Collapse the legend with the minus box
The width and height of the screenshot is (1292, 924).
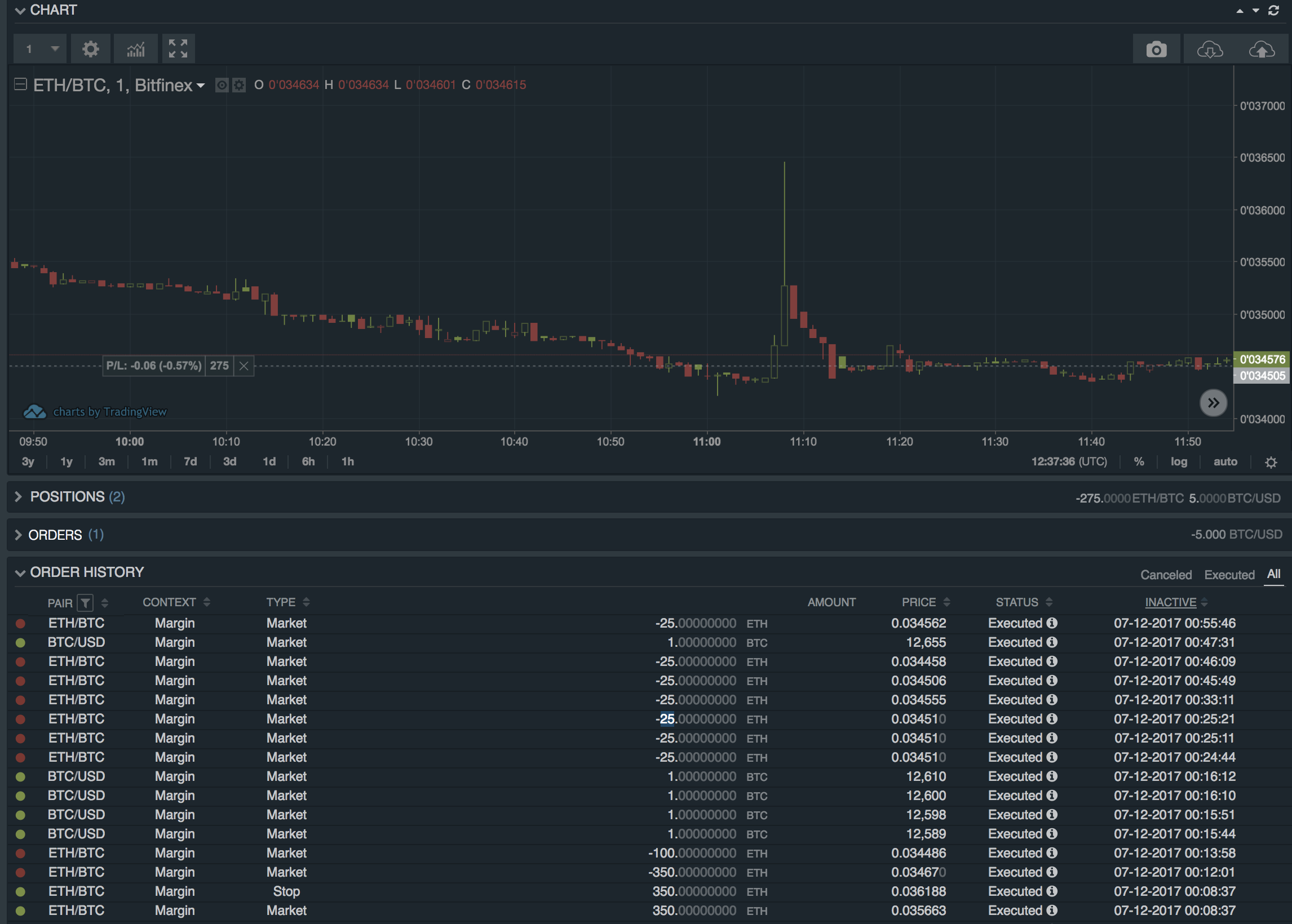tap(20, 84)
